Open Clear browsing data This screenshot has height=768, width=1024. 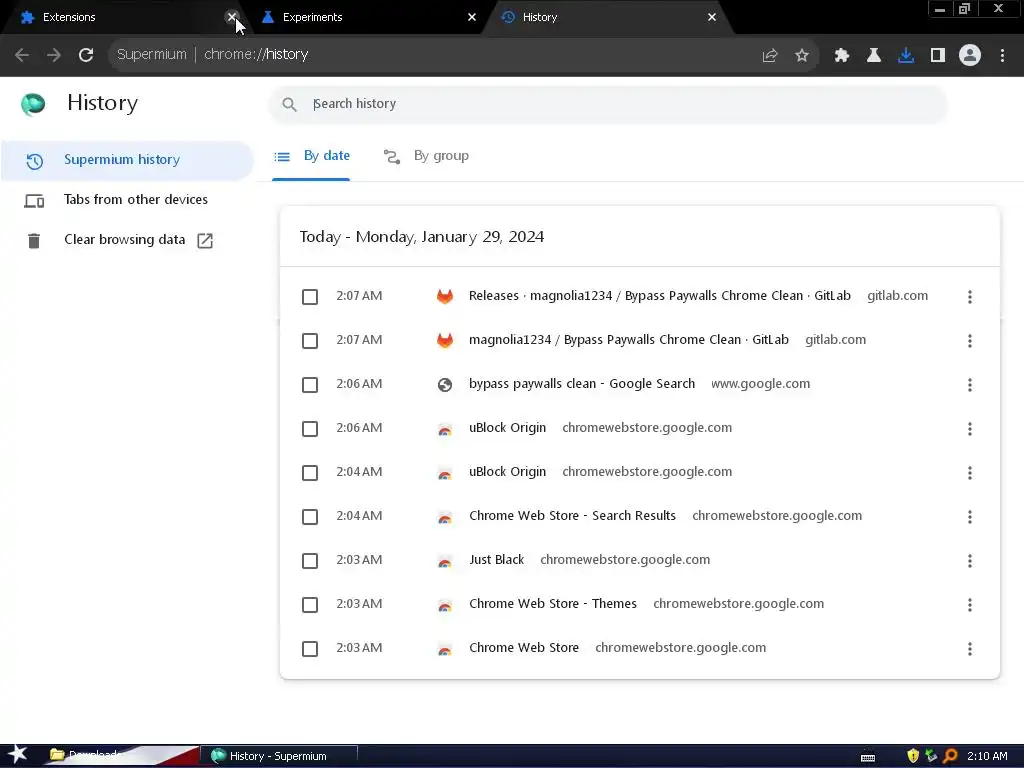coord(127,240)
